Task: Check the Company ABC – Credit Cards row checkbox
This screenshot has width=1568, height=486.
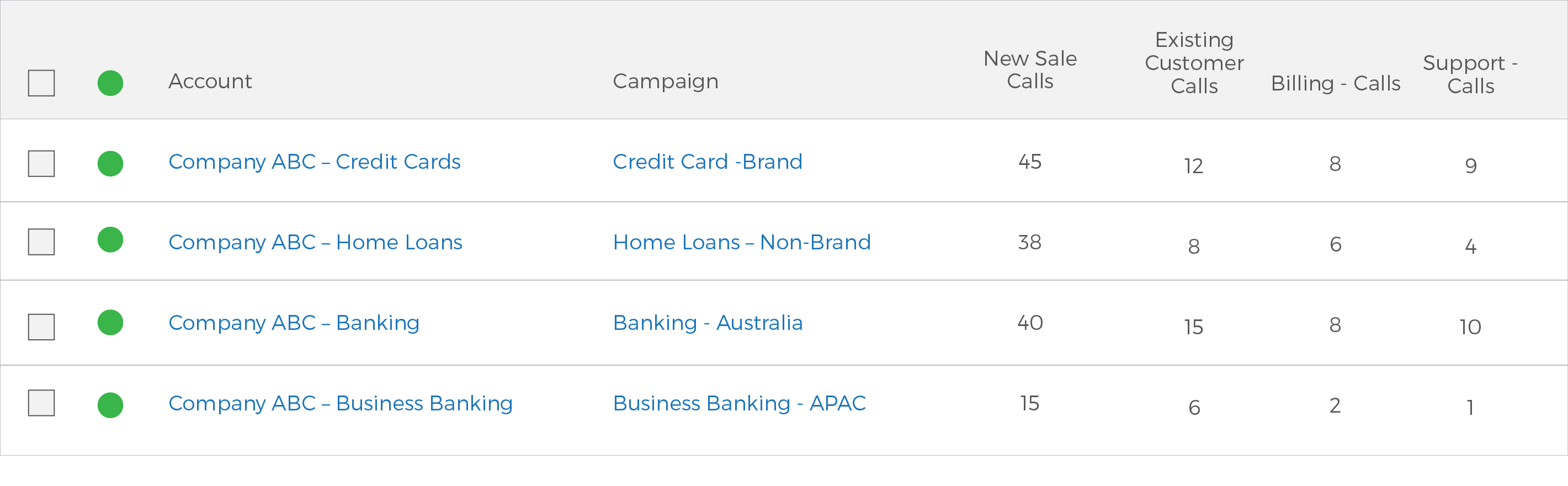Action: pyautogui.click(x=41, y=164)
